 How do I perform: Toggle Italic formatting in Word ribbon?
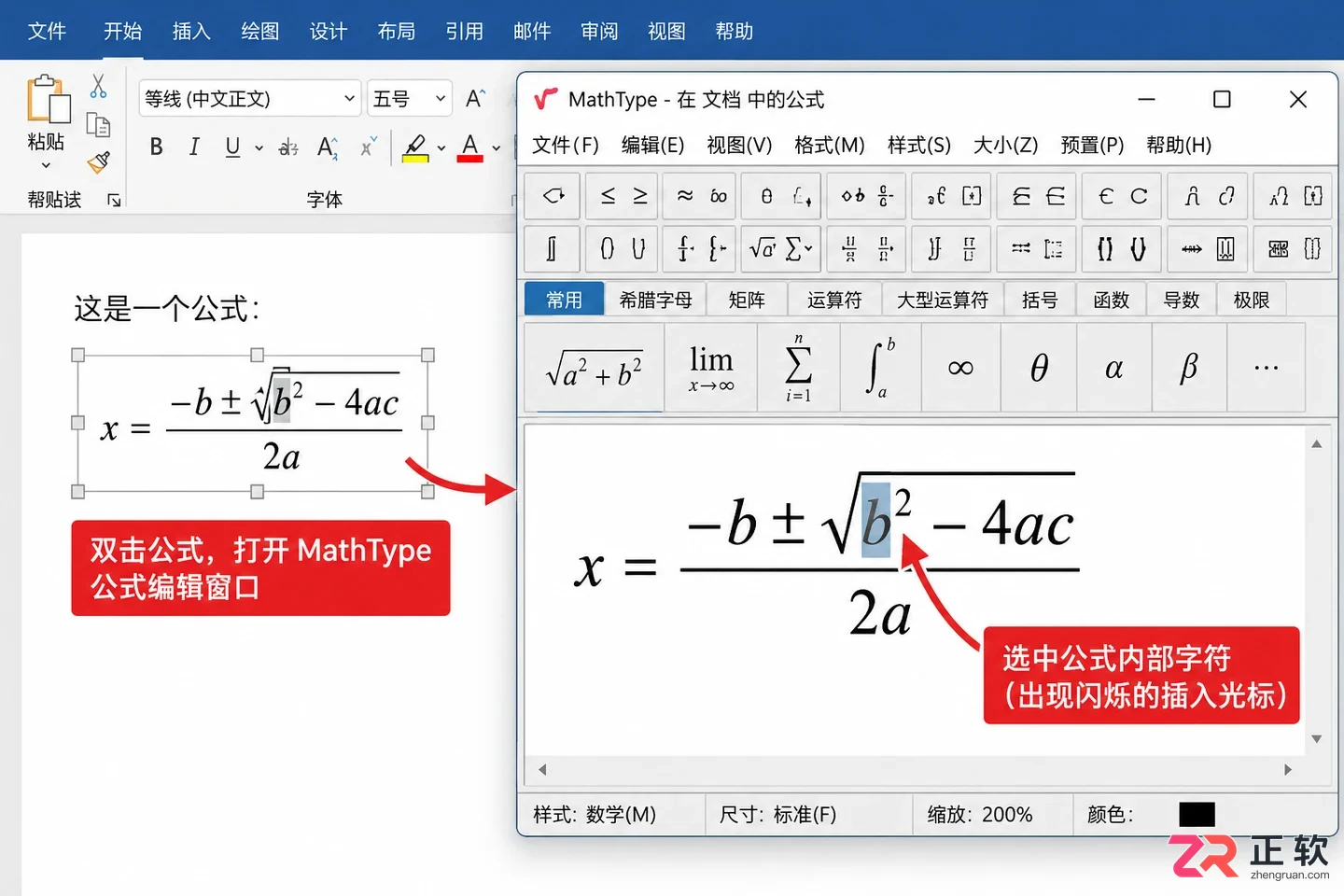coord(194,147)
